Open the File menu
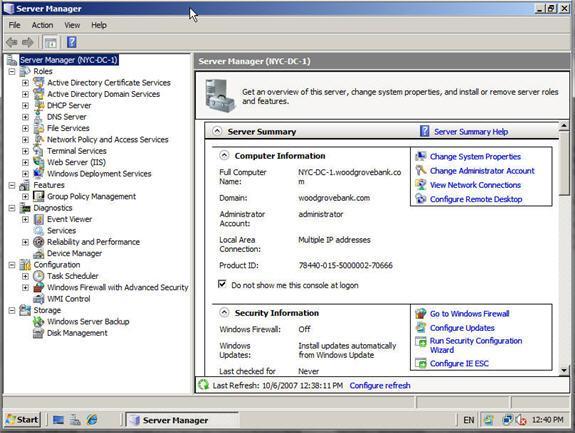This screenshot has width=575, height=433. (x=15, y=25)
